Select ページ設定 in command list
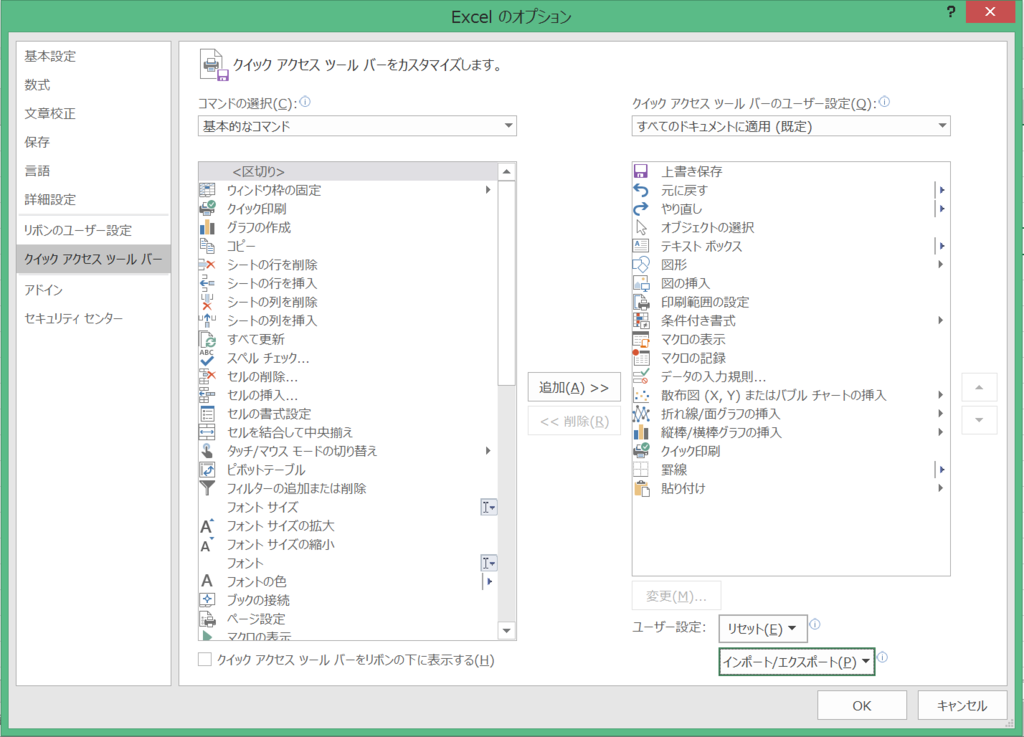1024x737 pixels. click(x=348, y=619)
